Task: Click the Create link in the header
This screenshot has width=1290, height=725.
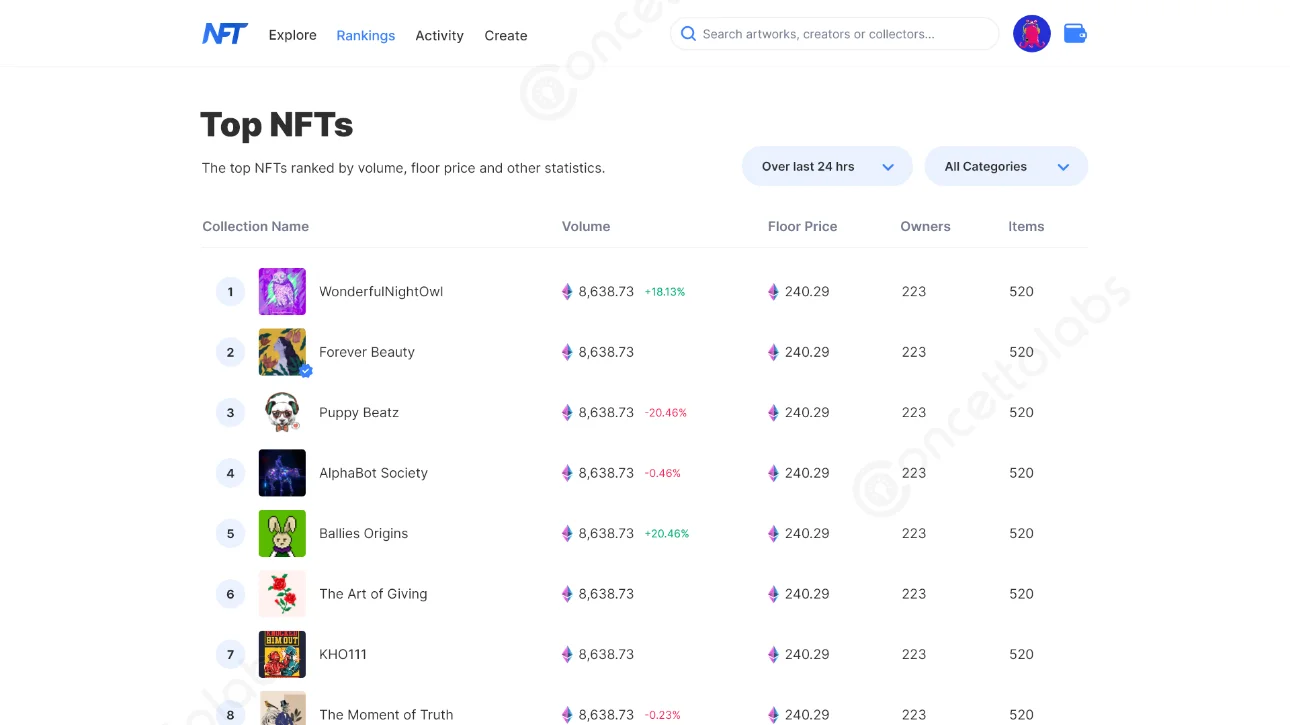Action: tap(506, 35)
